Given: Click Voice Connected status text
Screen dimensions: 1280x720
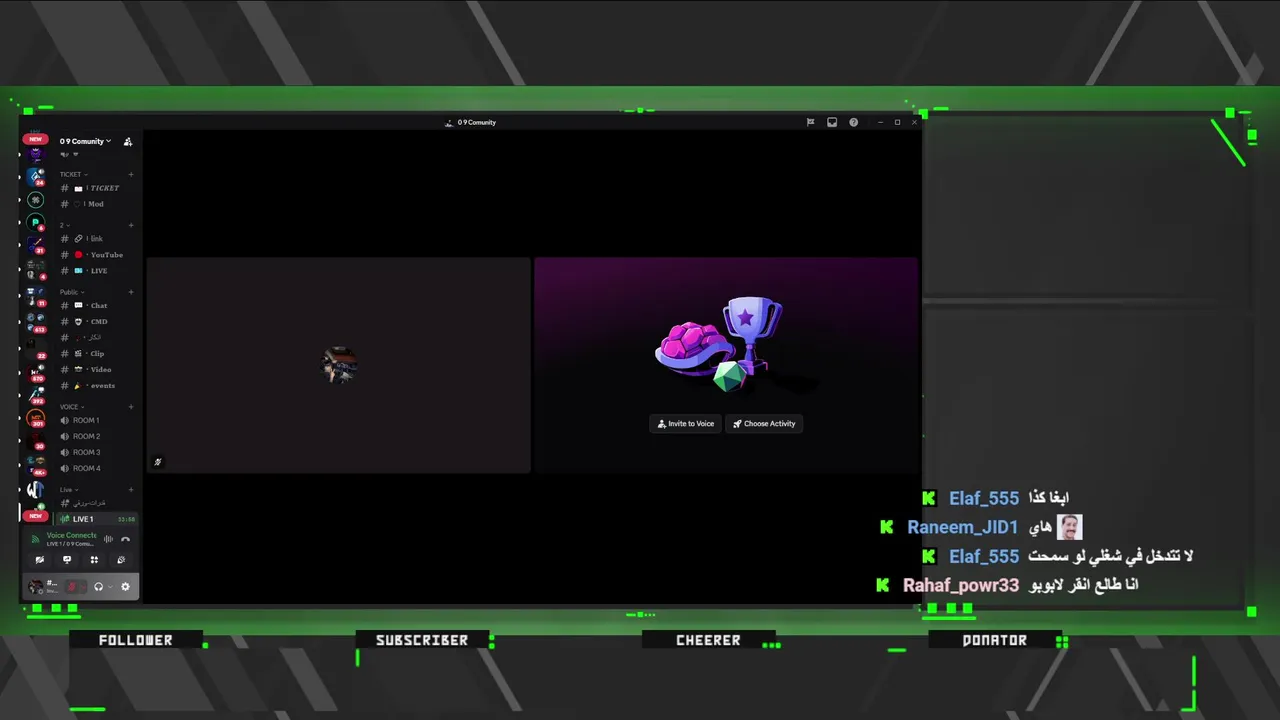Looking at the screenshot, I should [71, 535].
